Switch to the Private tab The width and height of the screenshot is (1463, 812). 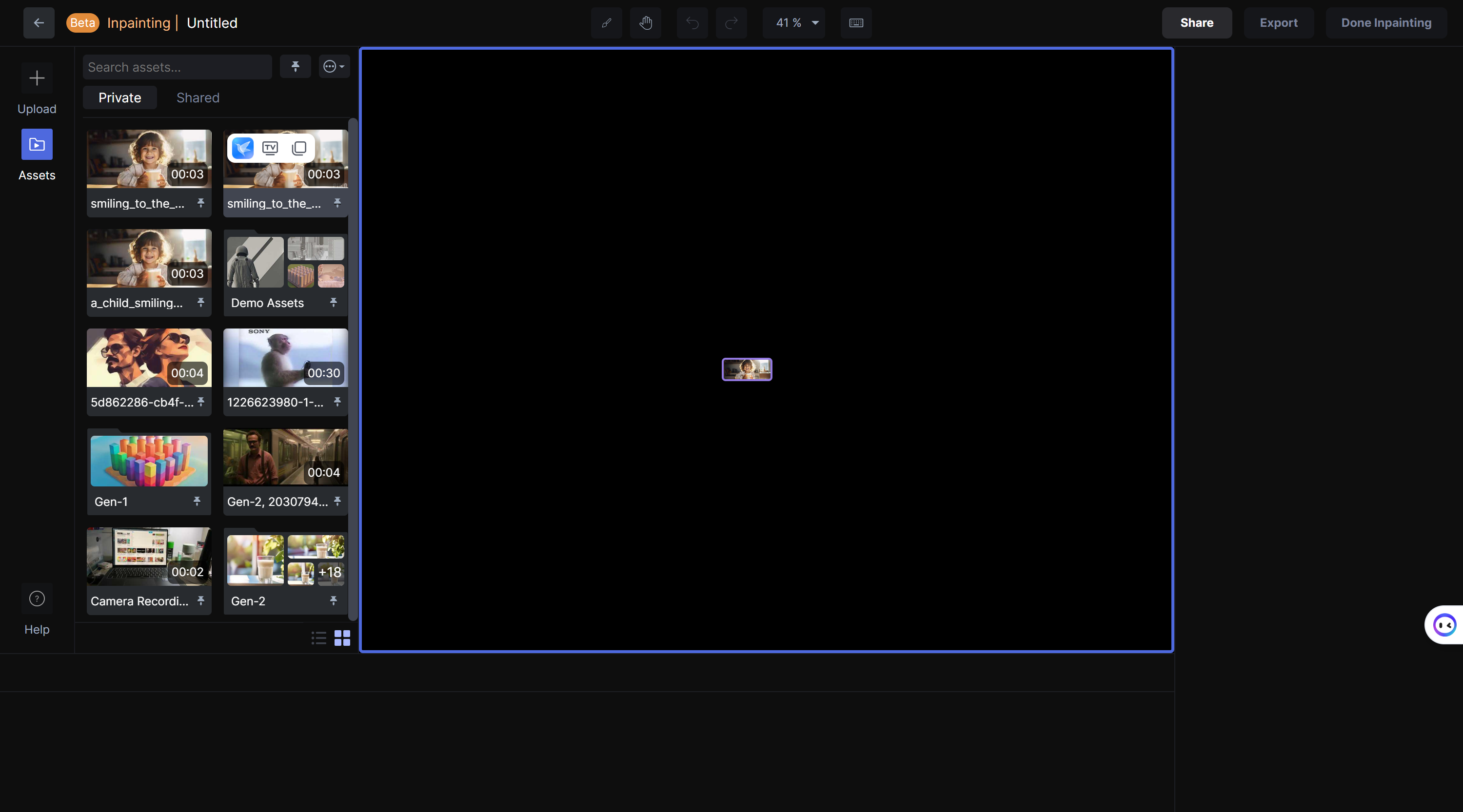[x=120, y=97]
